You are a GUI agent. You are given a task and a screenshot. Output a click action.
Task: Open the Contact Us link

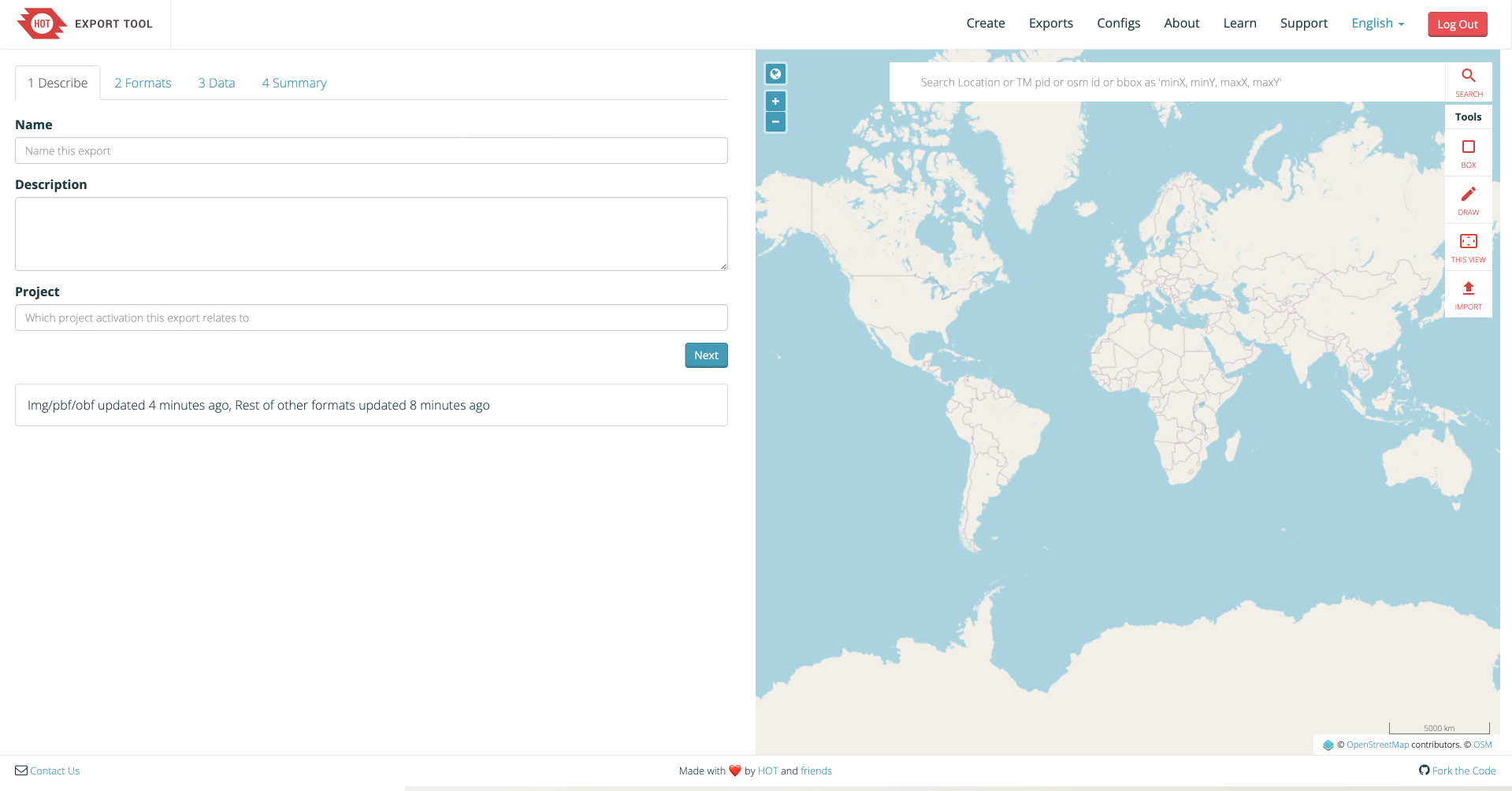coord(54,771)
